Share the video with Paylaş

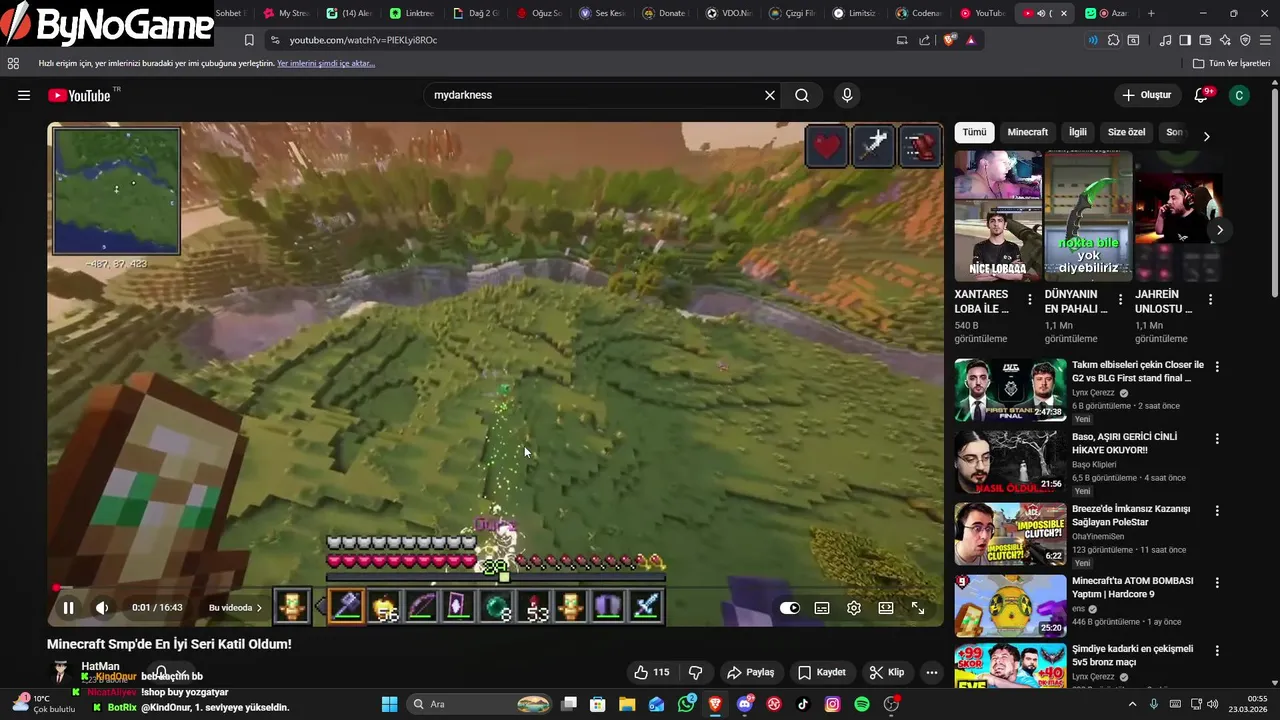[x=751, y=672]
